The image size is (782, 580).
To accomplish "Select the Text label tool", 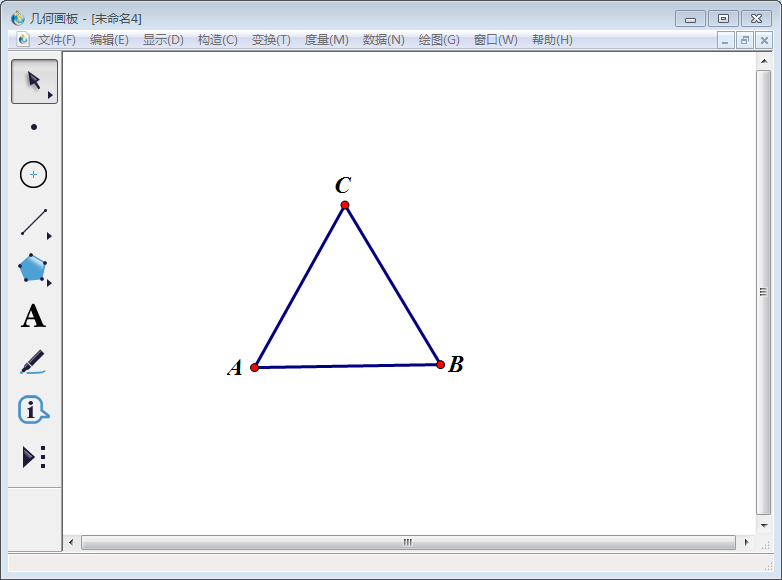I will [33, 316].
